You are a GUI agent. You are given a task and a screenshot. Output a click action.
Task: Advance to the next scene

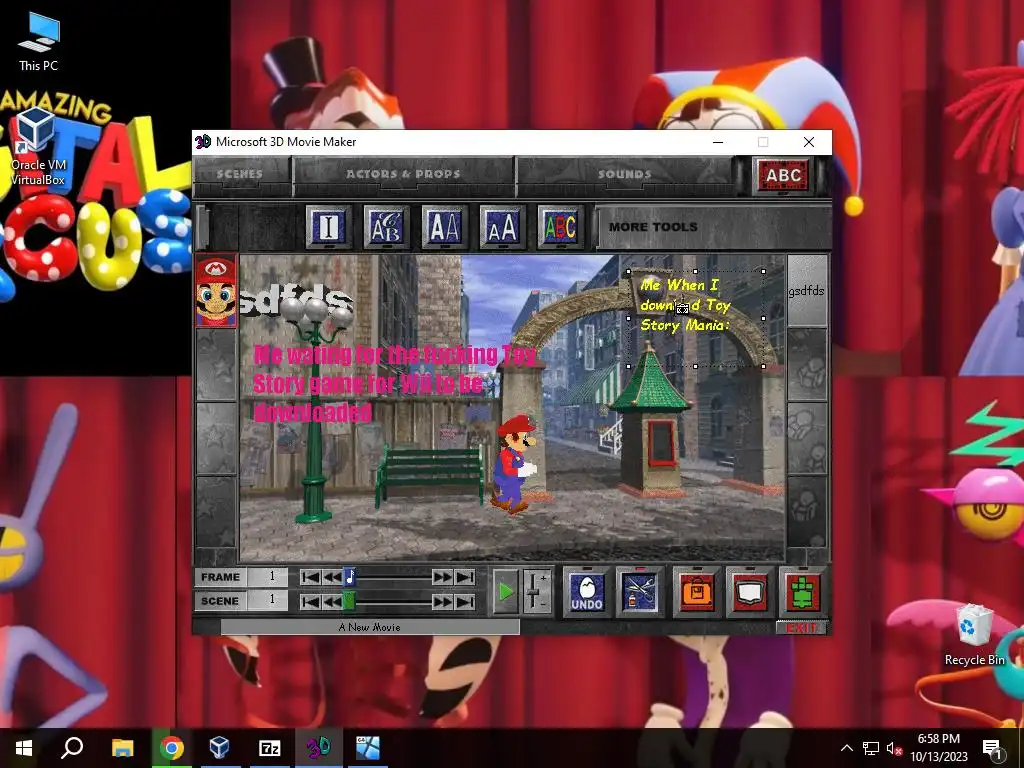pos(442,601)
